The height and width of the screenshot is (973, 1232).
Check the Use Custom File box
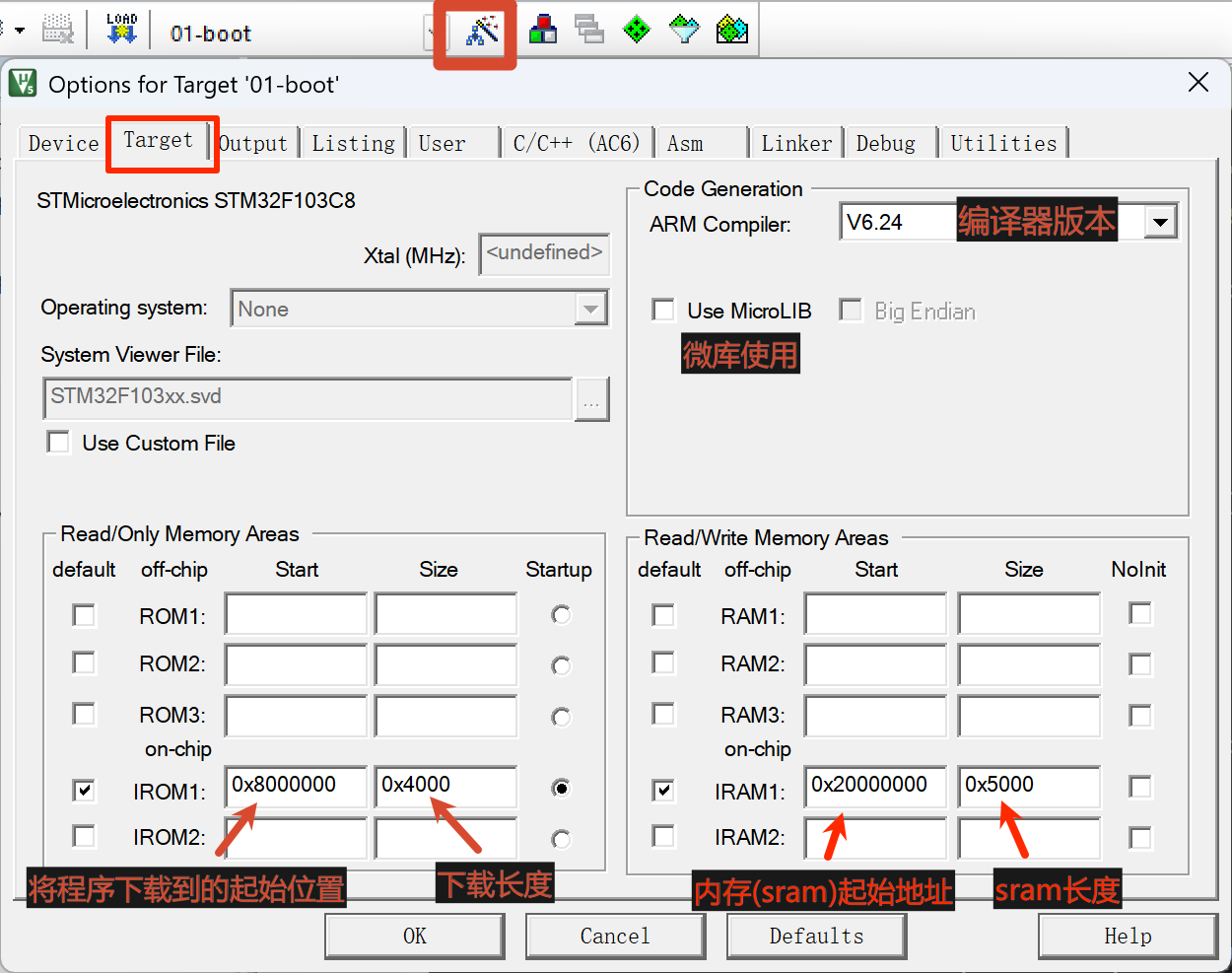[59, 443]
